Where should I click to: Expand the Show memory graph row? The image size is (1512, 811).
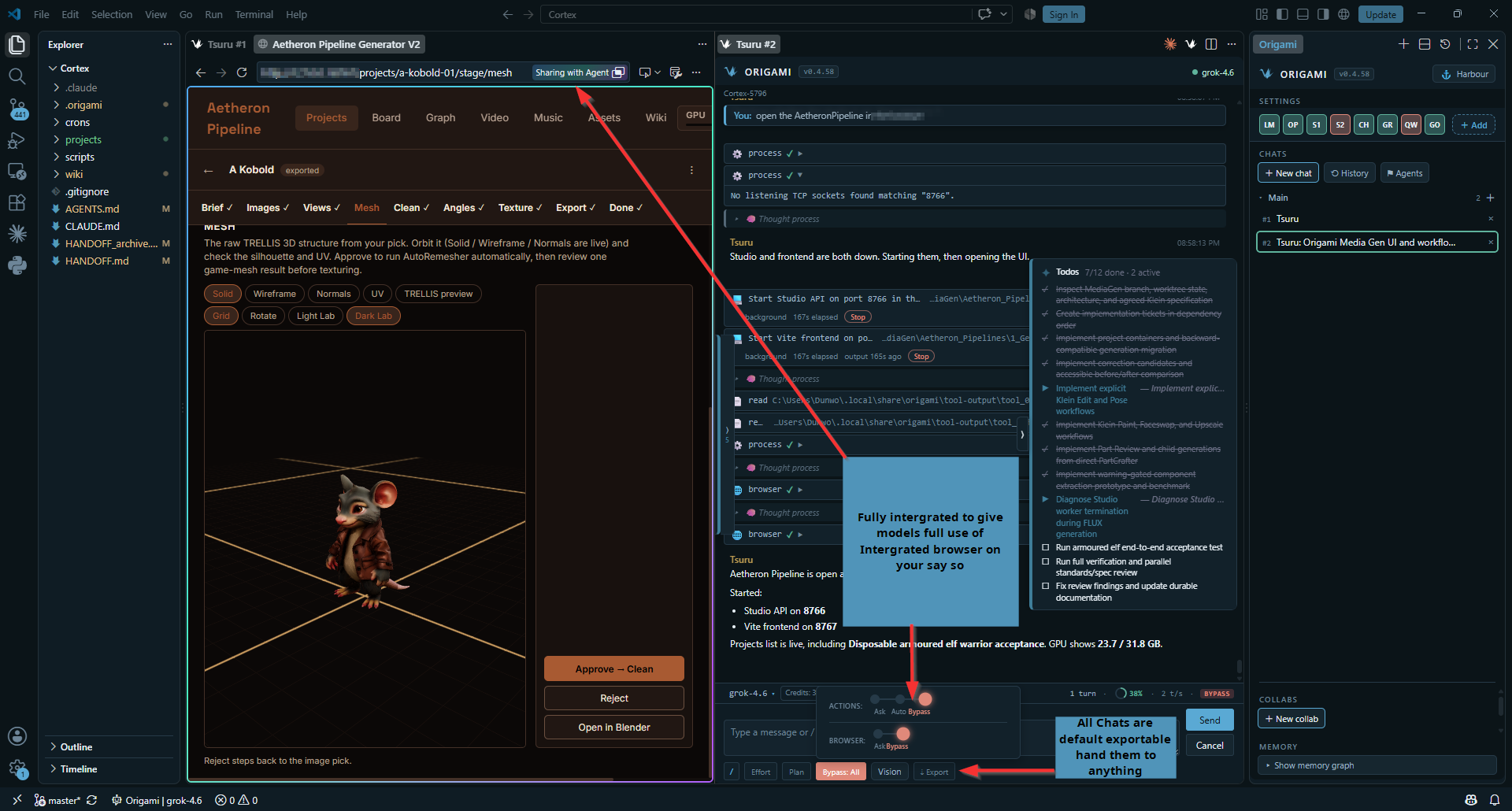(1377, 765)
